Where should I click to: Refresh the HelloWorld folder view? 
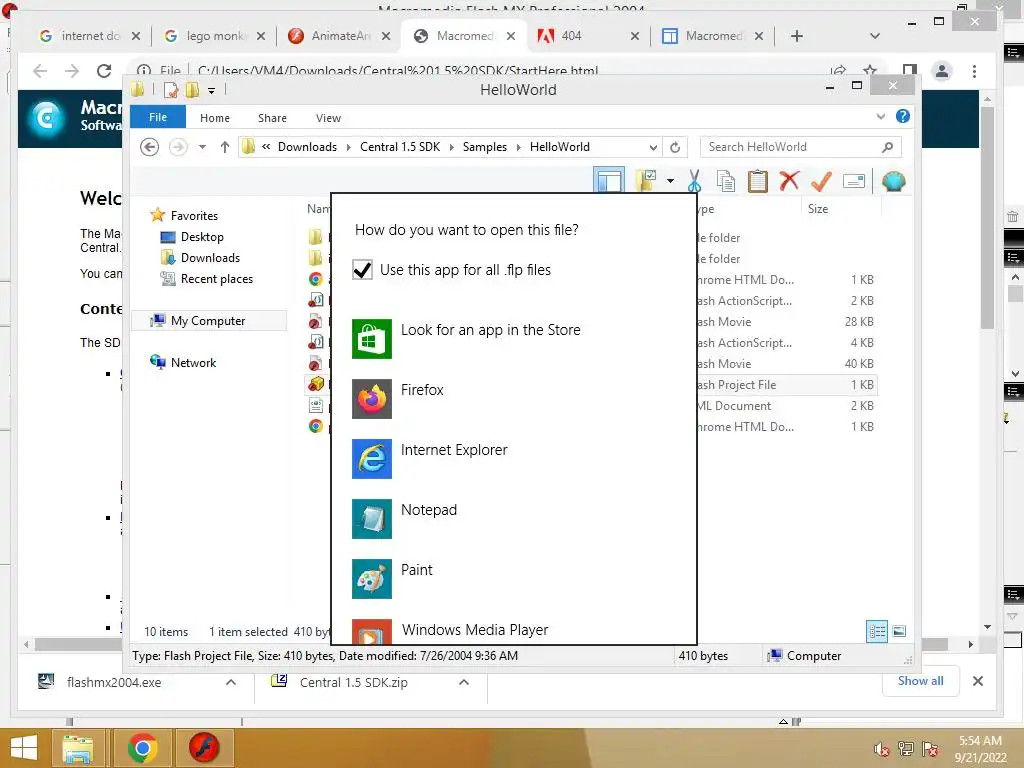(675, 147)
